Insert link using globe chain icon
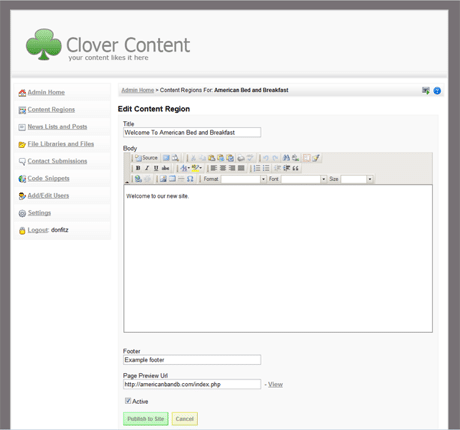 (138, 179)
